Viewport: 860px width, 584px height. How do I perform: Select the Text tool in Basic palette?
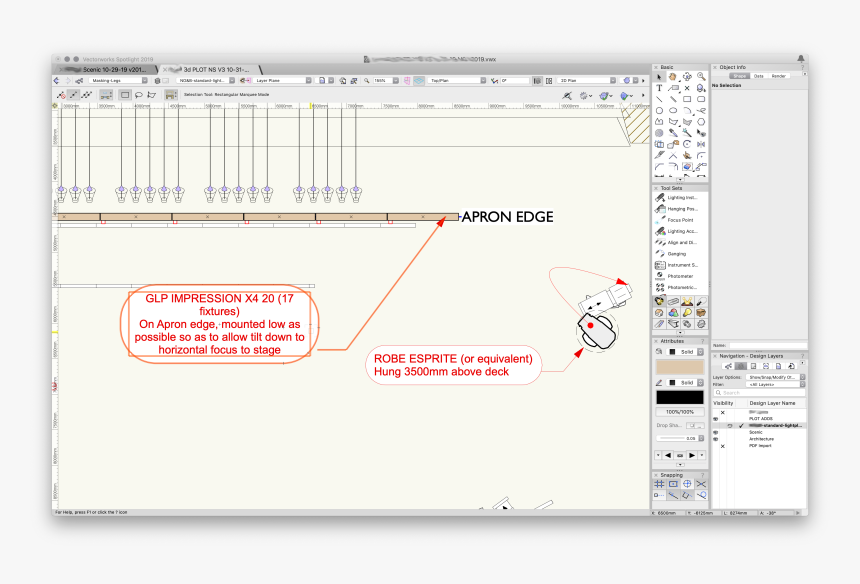click(660, 88)
